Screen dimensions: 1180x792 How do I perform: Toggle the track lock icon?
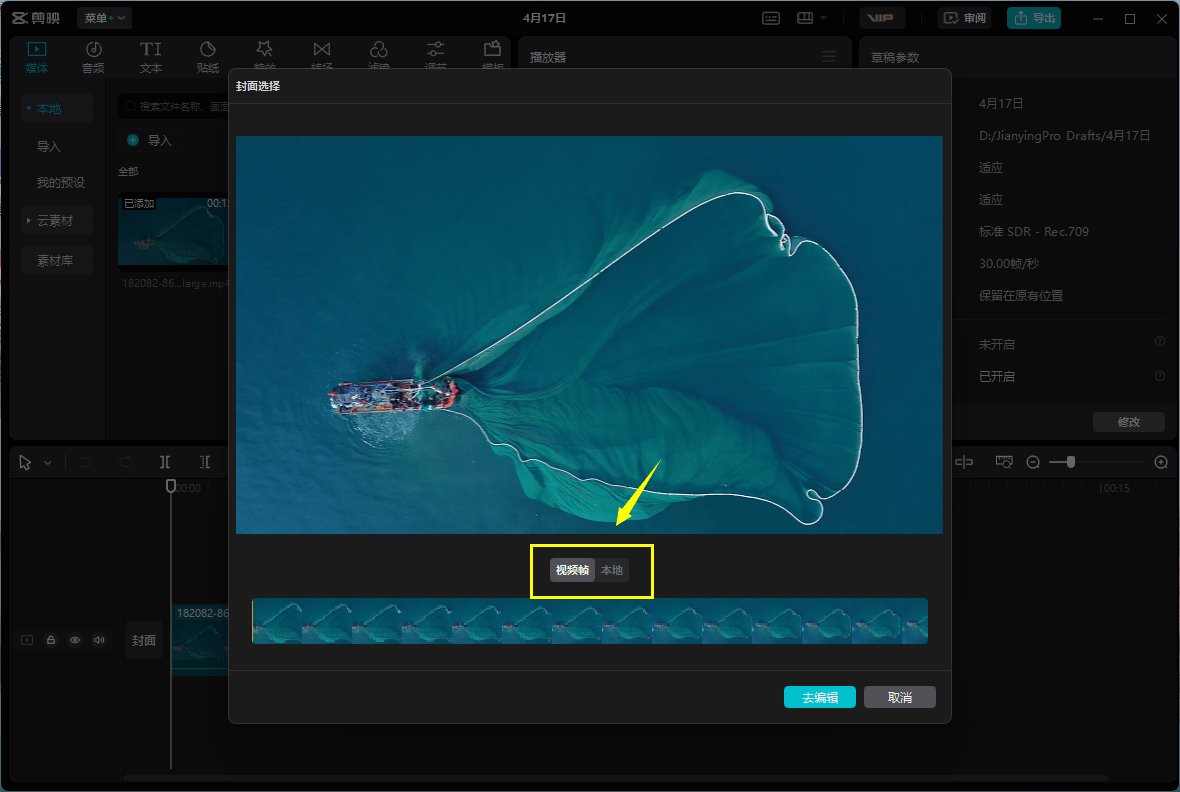51,640
